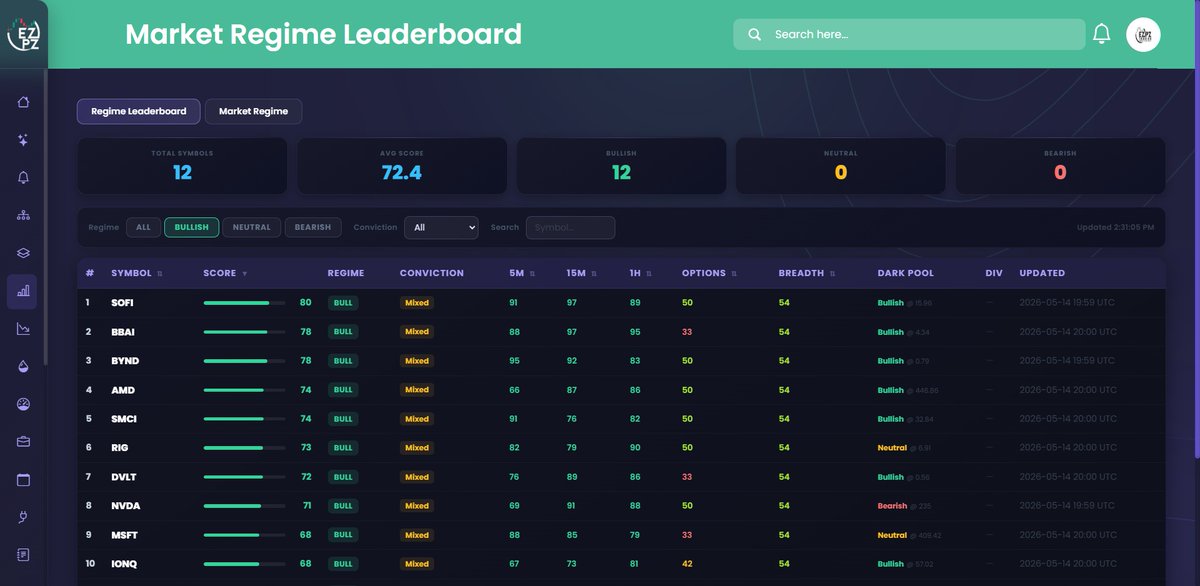The width and height of the screenshot is (1200, 586).
Task: Click Bearish dark pool in NVDA row
Action: [892, 506]
